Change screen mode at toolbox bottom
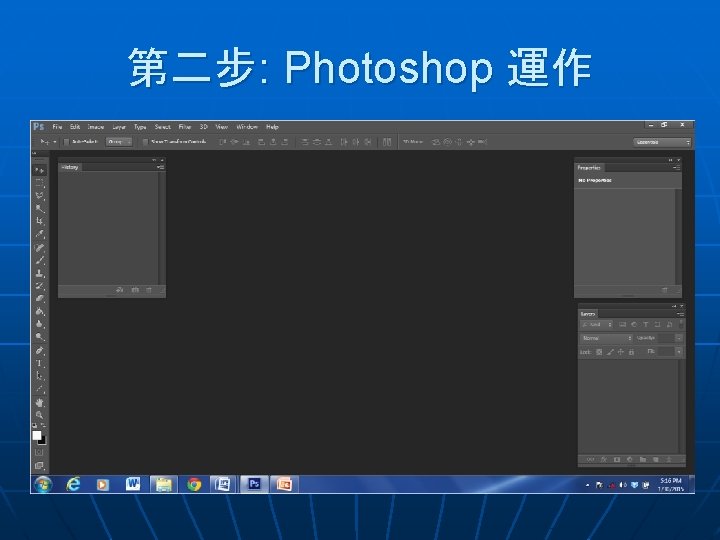Image resolution: width=720 pixels, height=540 pixels. tap(39, 466)
